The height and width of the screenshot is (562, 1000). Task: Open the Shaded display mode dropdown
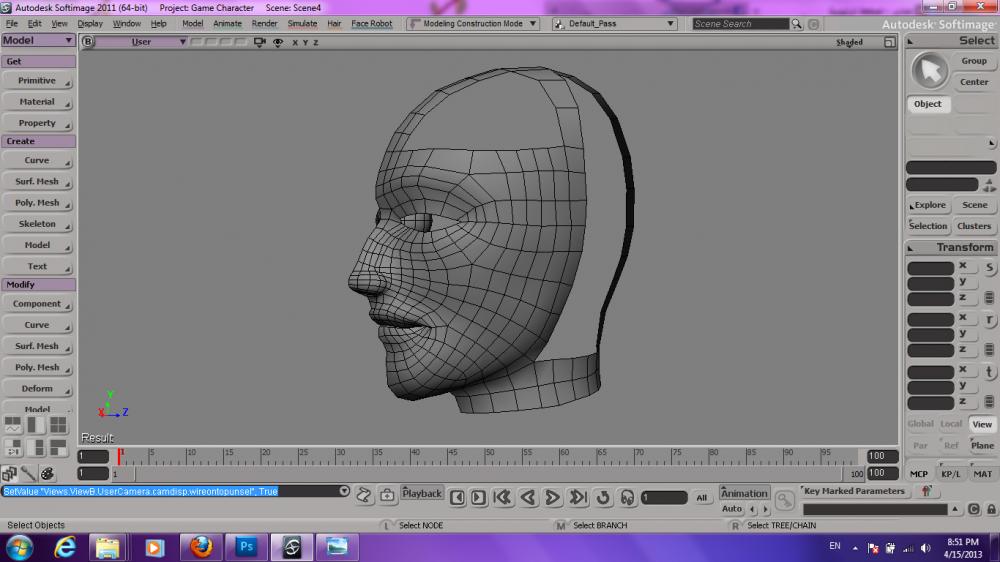pos(849,42)
